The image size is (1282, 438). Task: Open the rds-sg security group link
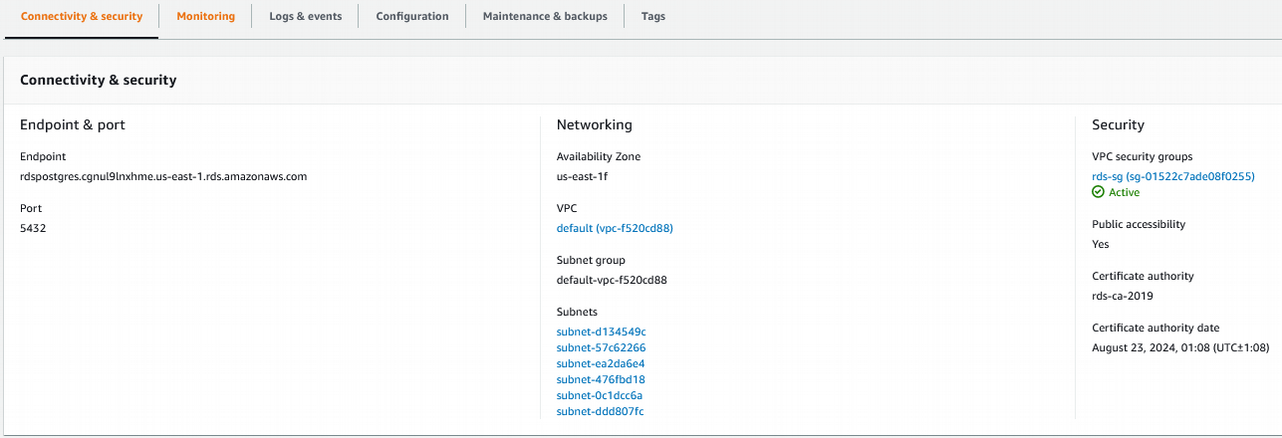pos(1173,176)
